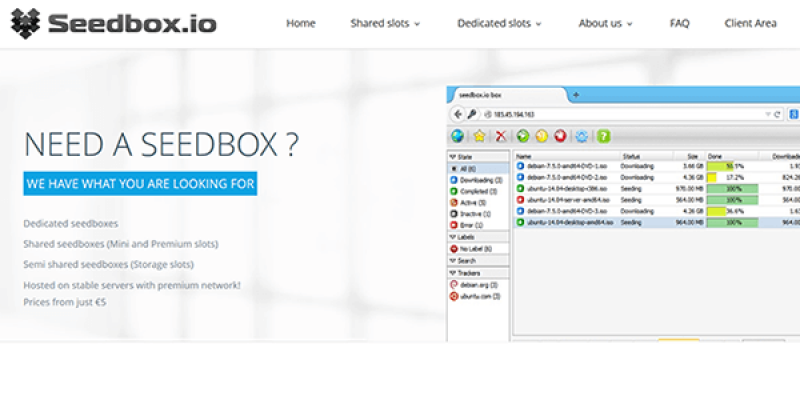Click the yellow star toolbar icon

tap(479, 136)
